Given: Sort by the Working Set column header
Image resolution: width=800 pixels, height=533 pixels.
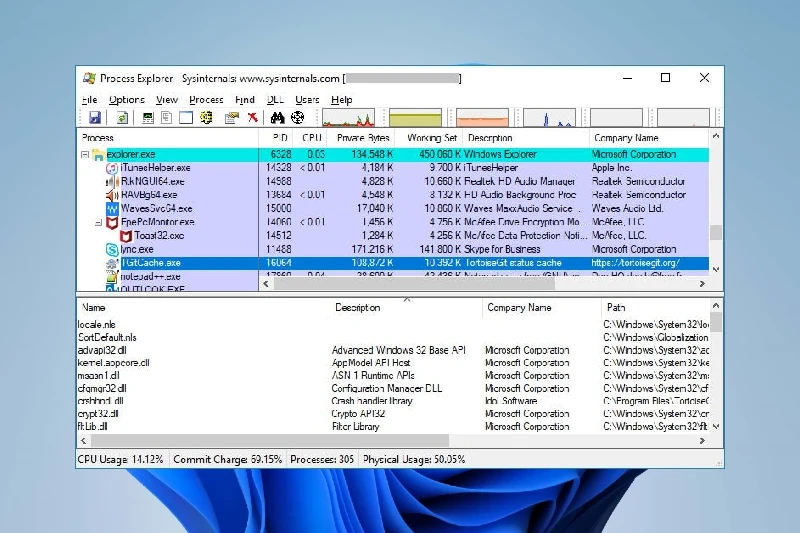Looking at the screenshot, I should tap(430, 138).
